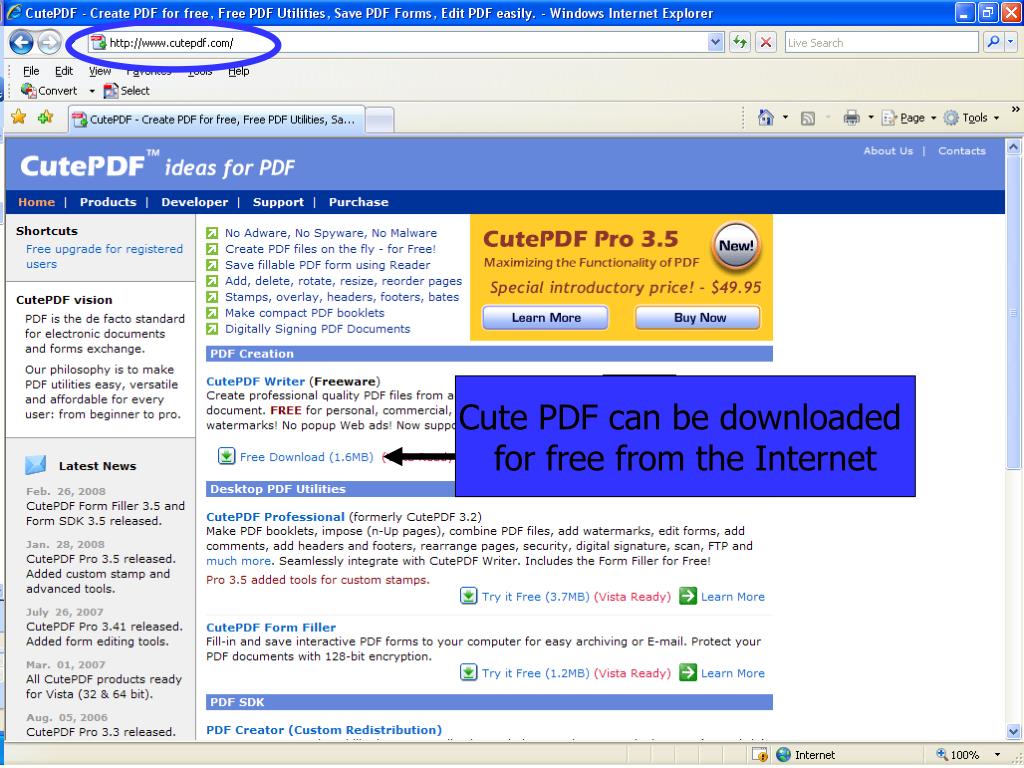
Task: Click the vertical scrollbar down arrow
Action: pos(1013,731)
